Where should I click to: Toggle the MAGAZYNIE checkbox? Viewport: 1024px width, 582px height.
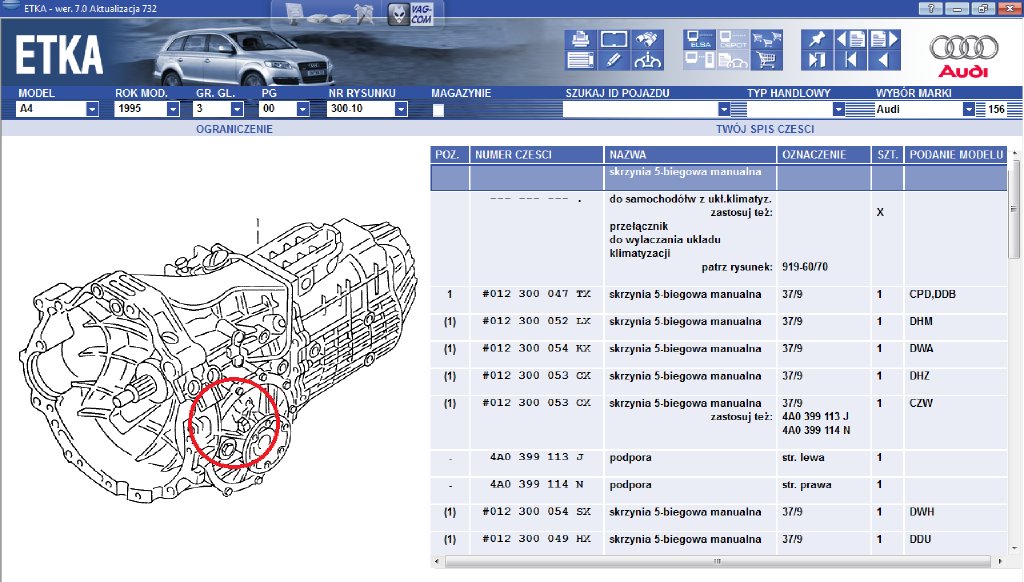click(x=438, y=110)
